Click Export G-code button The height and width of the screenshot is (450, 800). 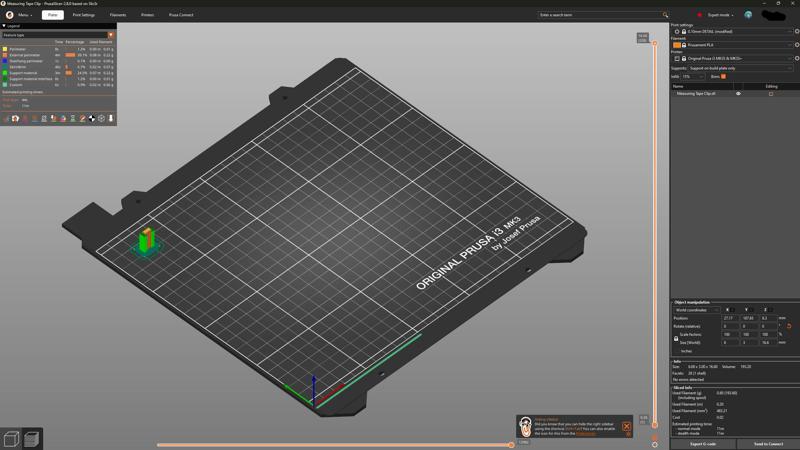[x=703, y=444]
